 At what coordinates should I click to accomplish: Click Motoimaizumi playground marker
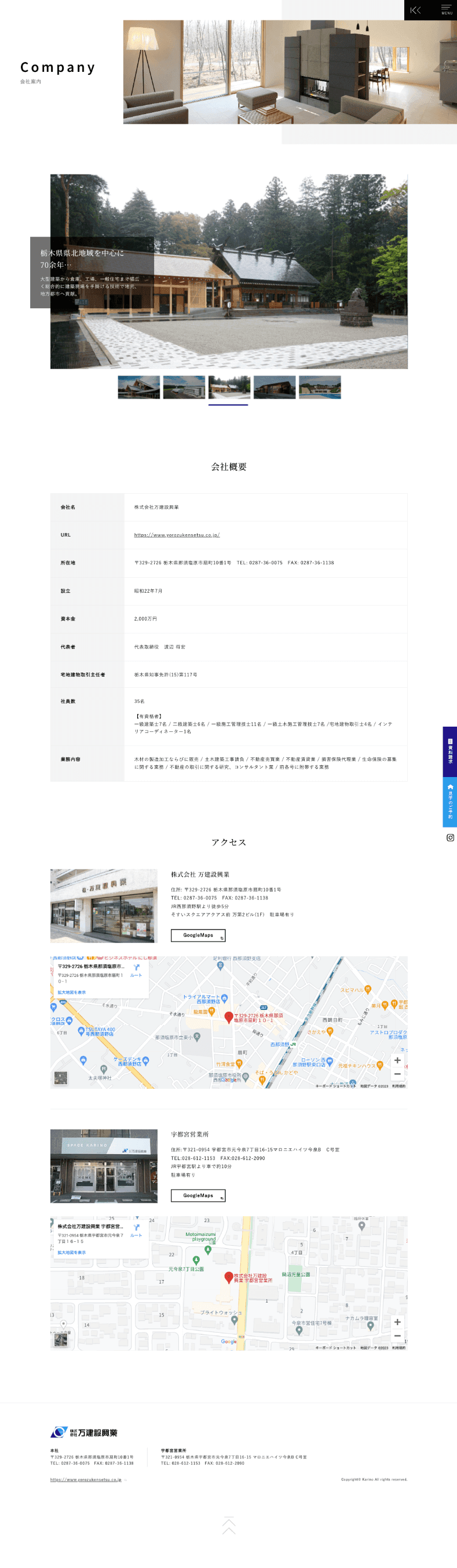[x=207, y=1250]
